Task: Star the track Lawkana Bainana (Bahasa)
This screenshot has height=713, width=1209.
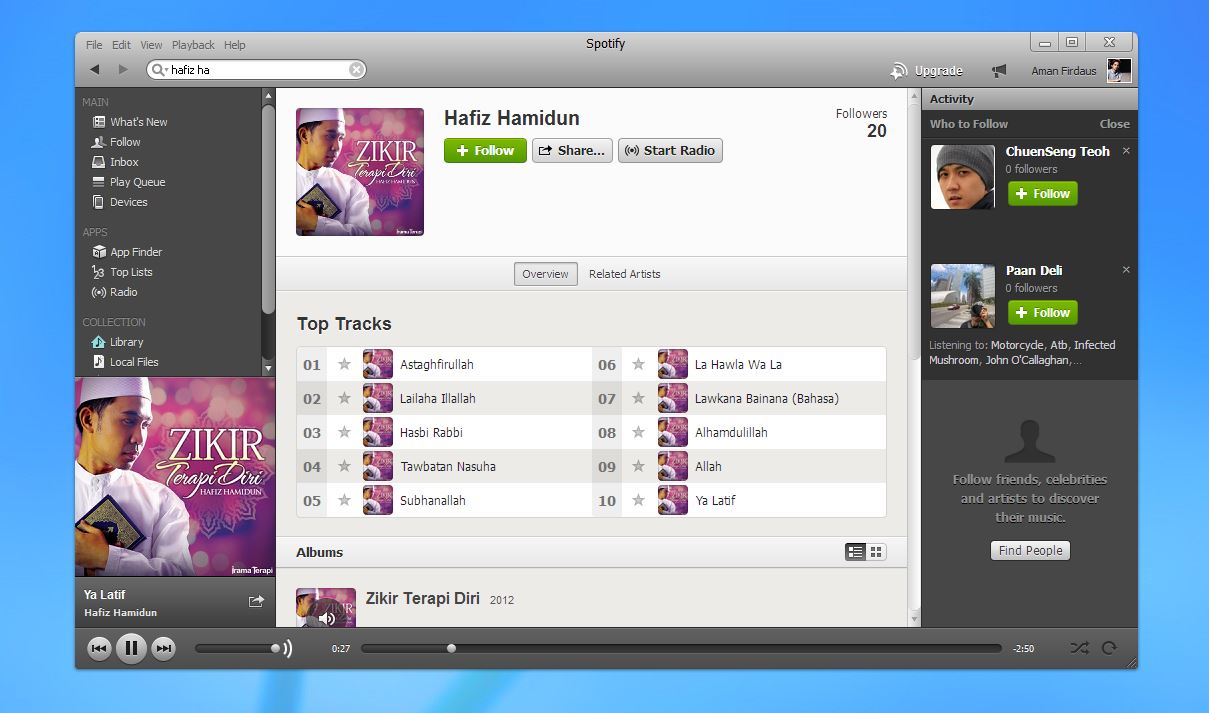Action: tap(638, 398)
